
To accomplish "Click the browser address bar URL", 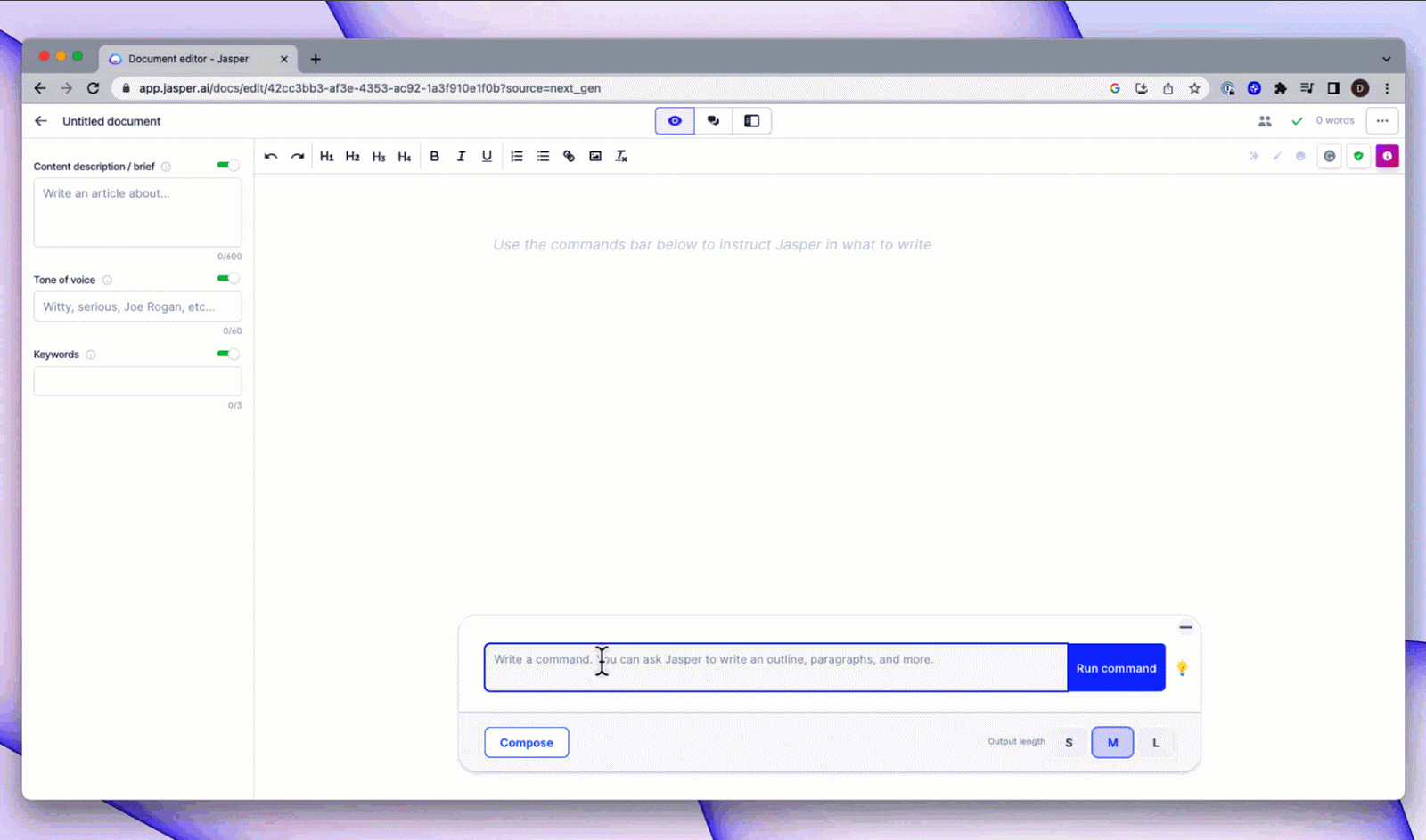I will pyautogui.click(x=369, y=88).
